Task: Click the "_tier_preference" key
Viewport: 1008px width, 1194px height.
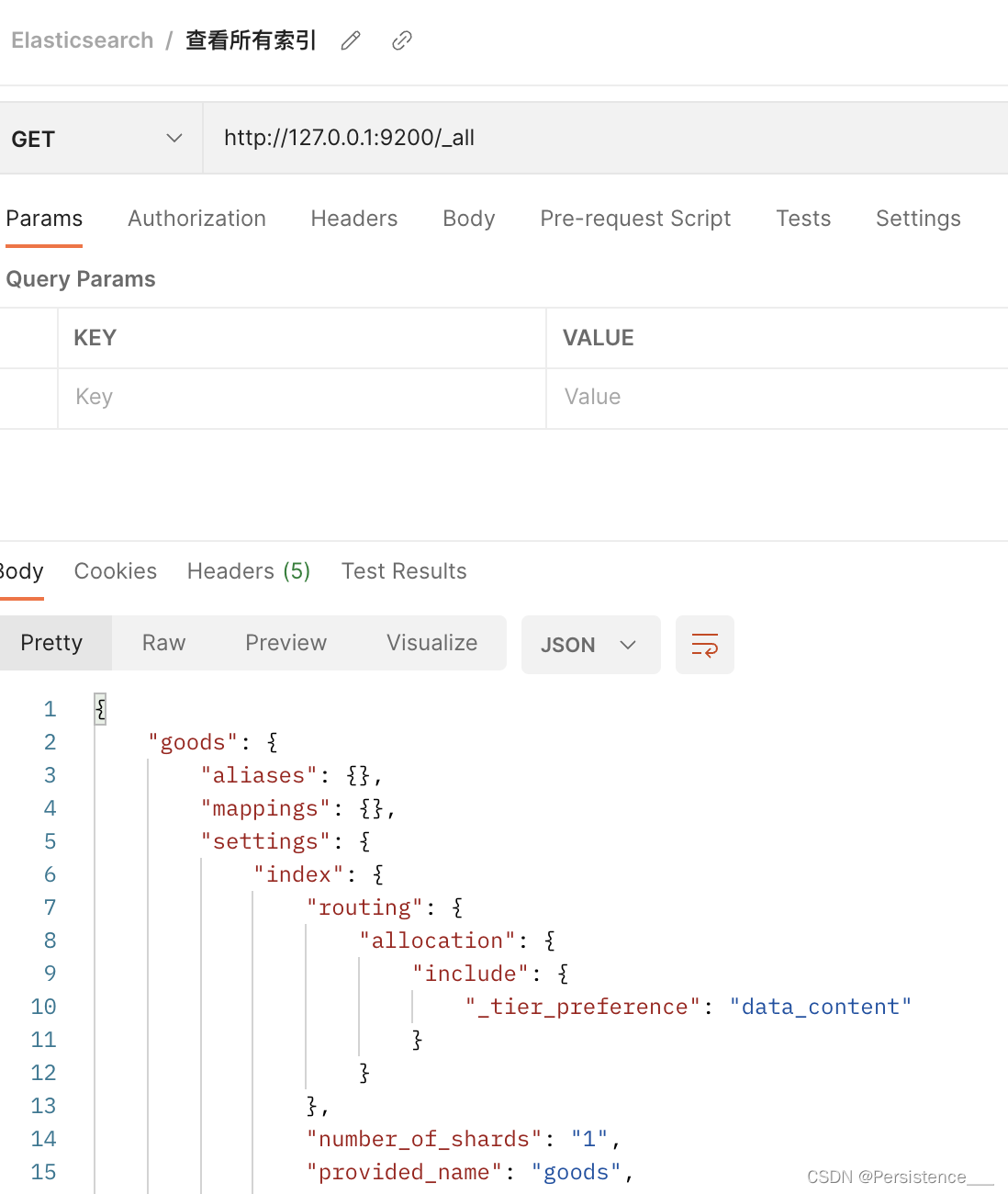Action: click(583, 1007)
